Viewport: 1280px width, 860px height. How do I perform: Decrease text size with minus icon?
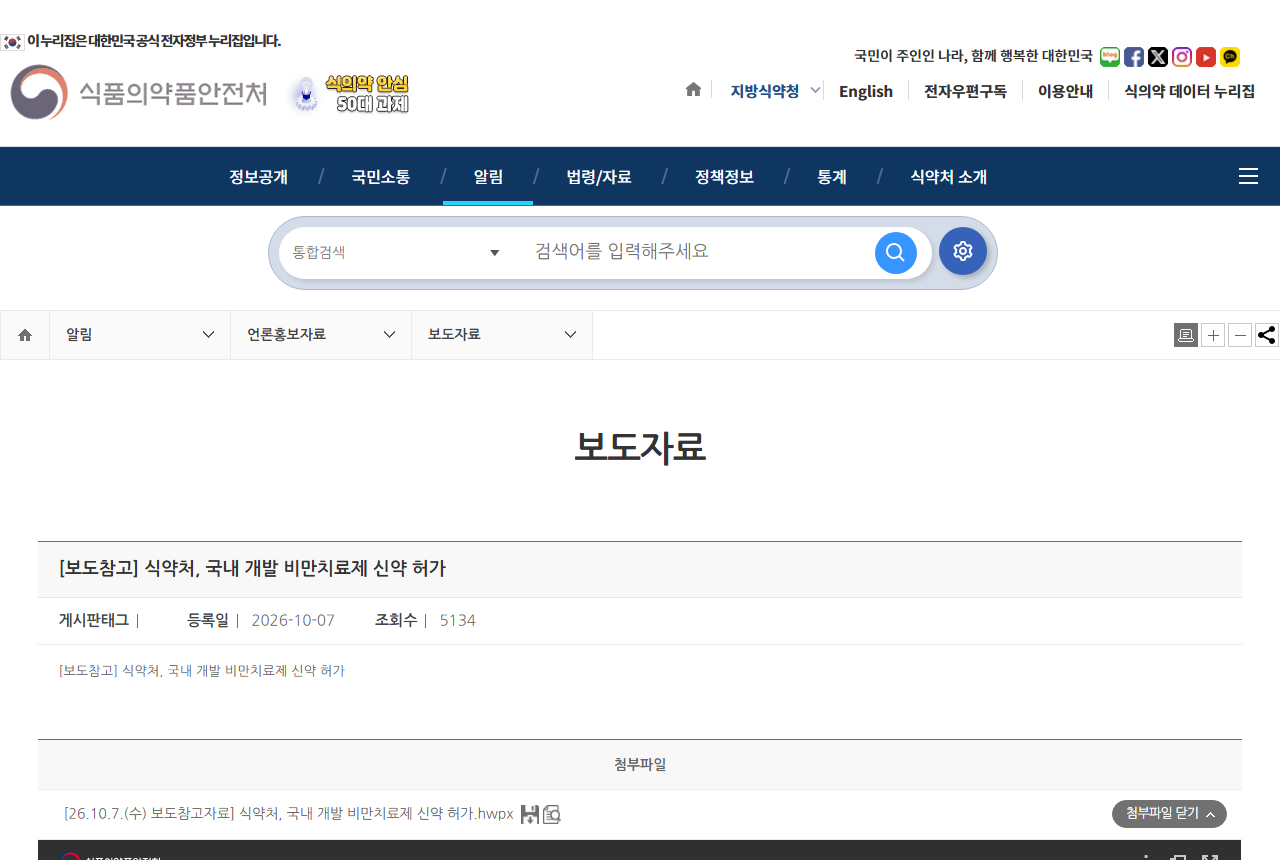tap(1240, 335)
